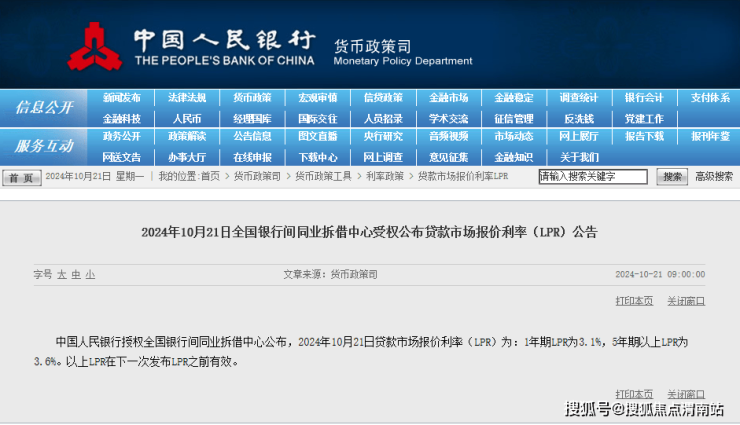The height and width of the screenshot is (425, 740).
Task: Select 音频视频 in the navigation
Action: point(448,136)
